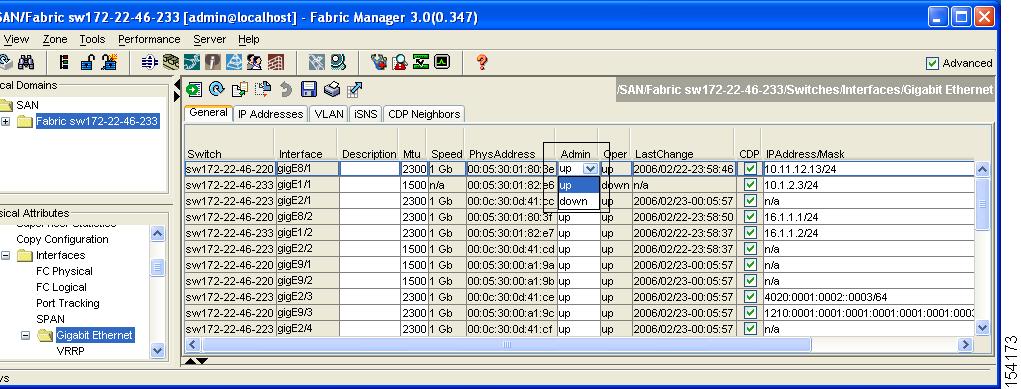The height and width of the screenshot is (389, 1021).
Task: Click the gray Undo arrow icon
Action: coord(286,89)
